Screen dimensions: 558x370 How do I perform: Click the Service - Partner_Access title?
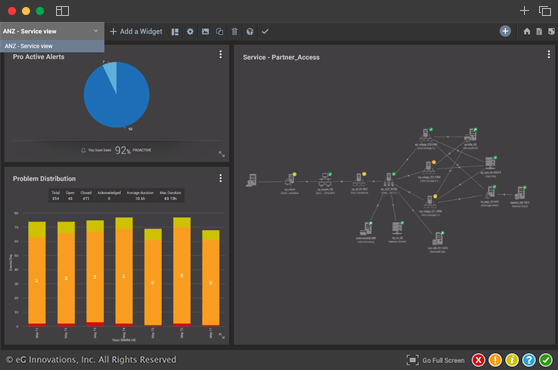281,57
